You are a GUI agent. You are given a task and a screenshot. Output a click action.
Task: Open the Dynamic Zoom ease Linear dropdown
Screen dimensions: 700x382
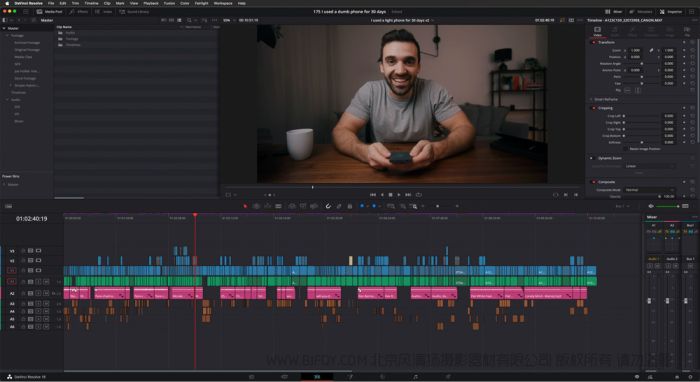[x=649, y=166]
